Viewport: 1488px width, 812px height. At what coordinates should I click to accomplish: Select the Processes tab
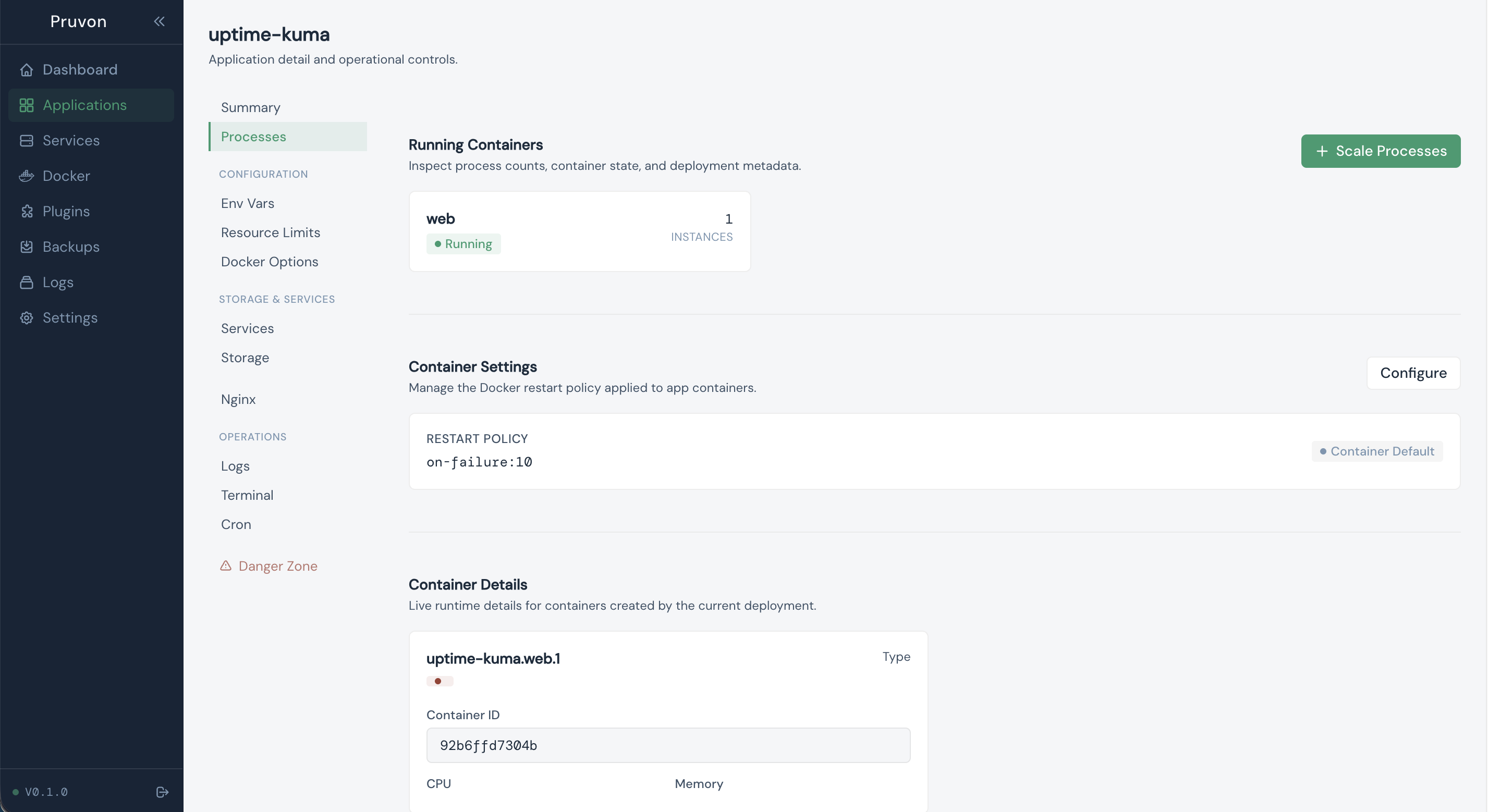[x=288, y=137]
